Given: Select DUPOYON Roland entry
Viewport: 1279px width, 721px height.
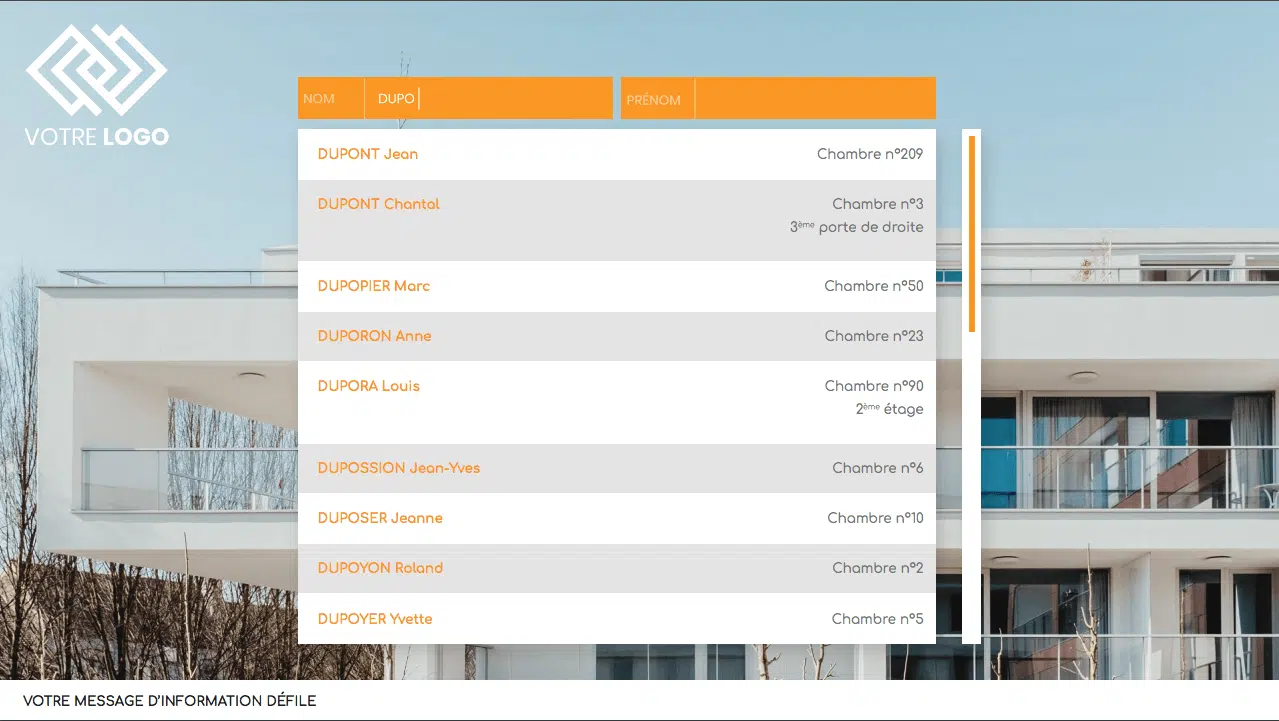Looking at the screenshot, I should (380, 568).
